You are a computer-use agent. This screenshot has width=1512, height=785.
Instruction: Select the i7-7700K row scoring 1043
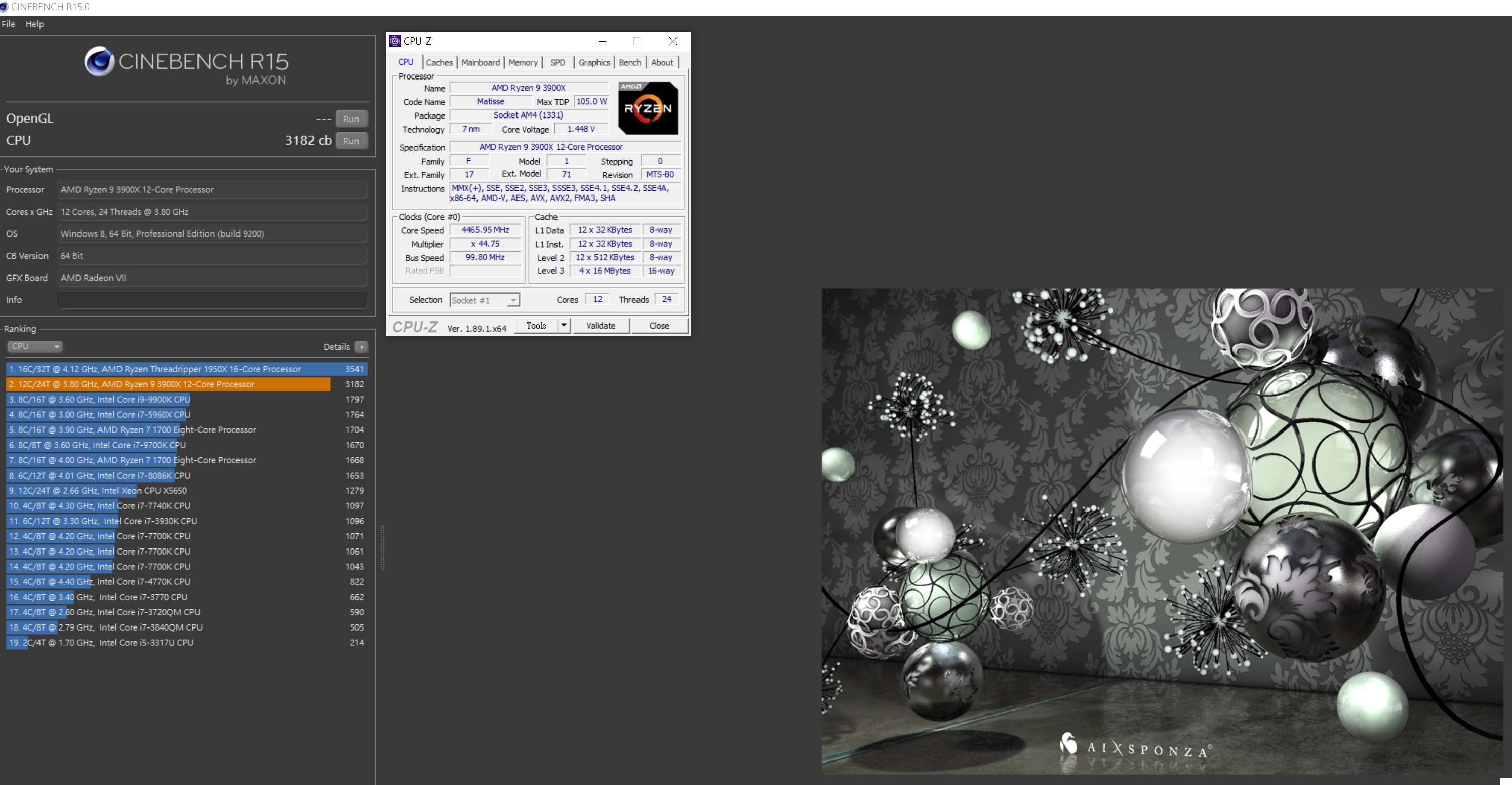pyautogui.click(x=187, y=567)
